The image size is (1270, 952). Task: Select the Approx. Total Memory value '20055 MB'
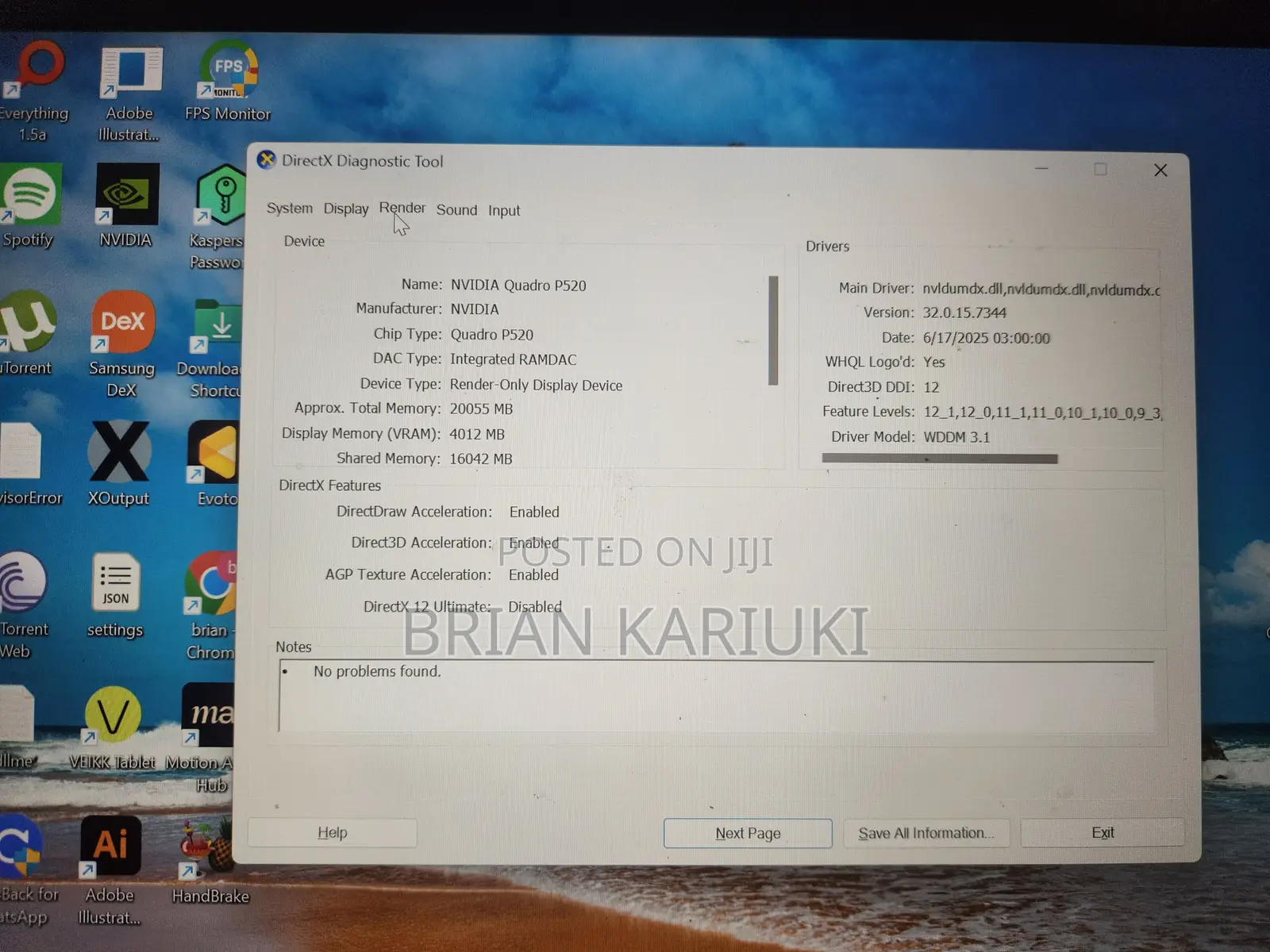click(x=481, y=409)
